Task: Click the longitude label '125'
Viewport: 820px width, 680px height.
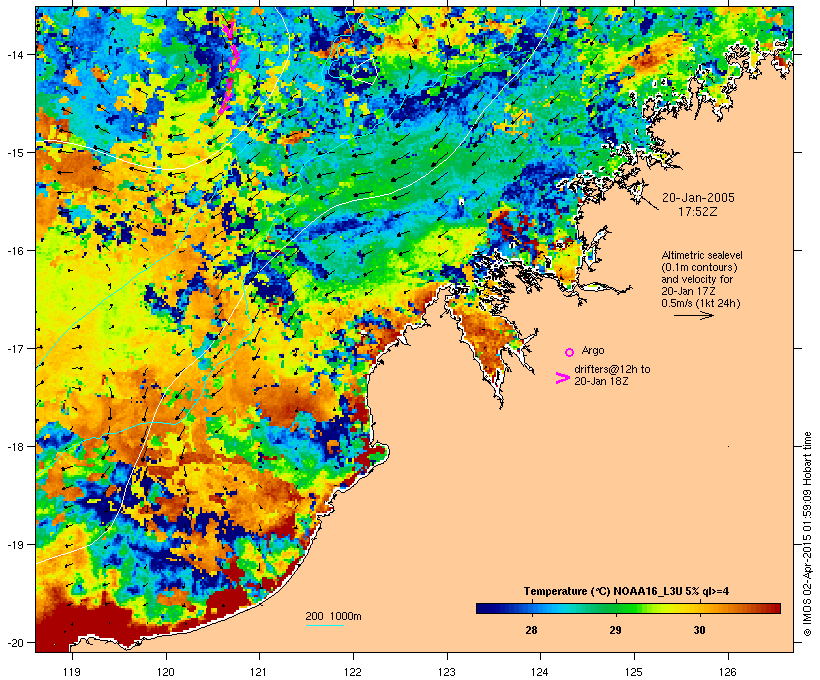Action: coord(634,672)
